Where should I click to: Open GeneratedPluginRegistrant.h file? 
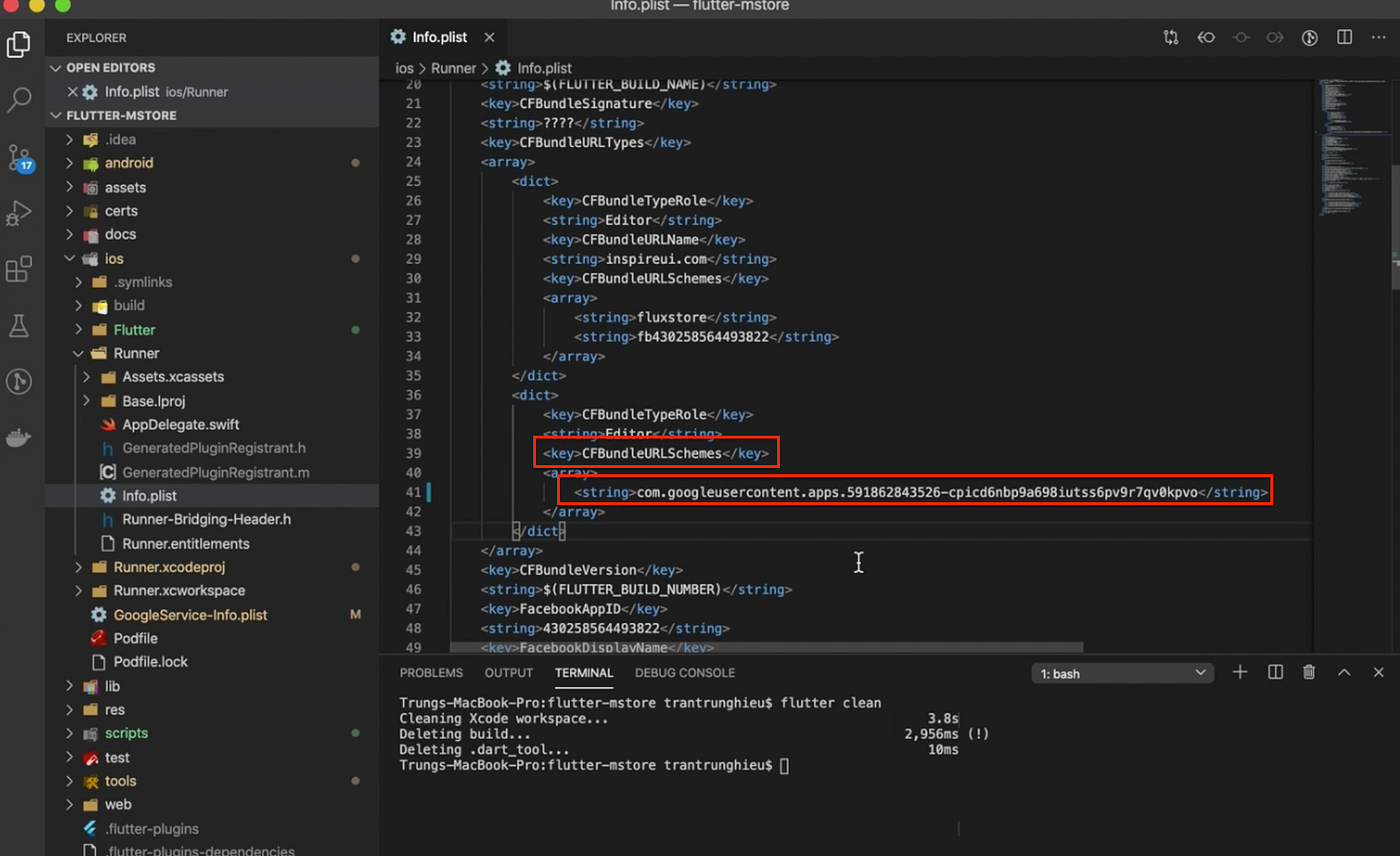coord(214,448)
